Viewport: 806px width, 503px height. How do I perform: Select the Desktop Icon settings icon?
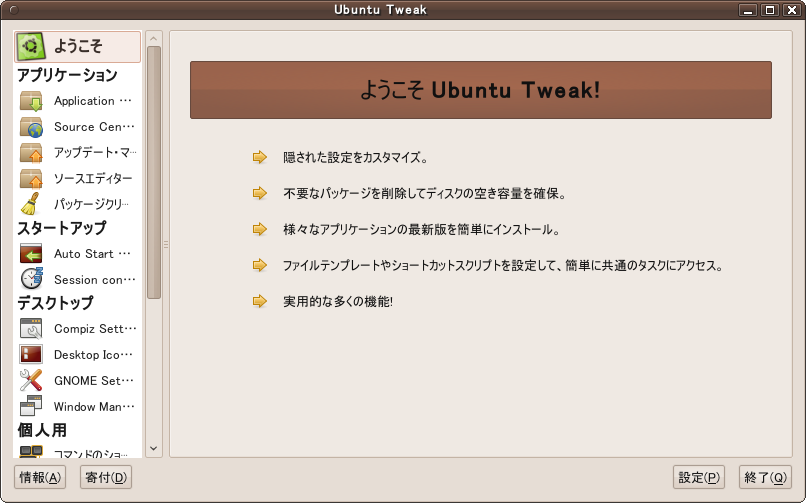tap(31, 355)
